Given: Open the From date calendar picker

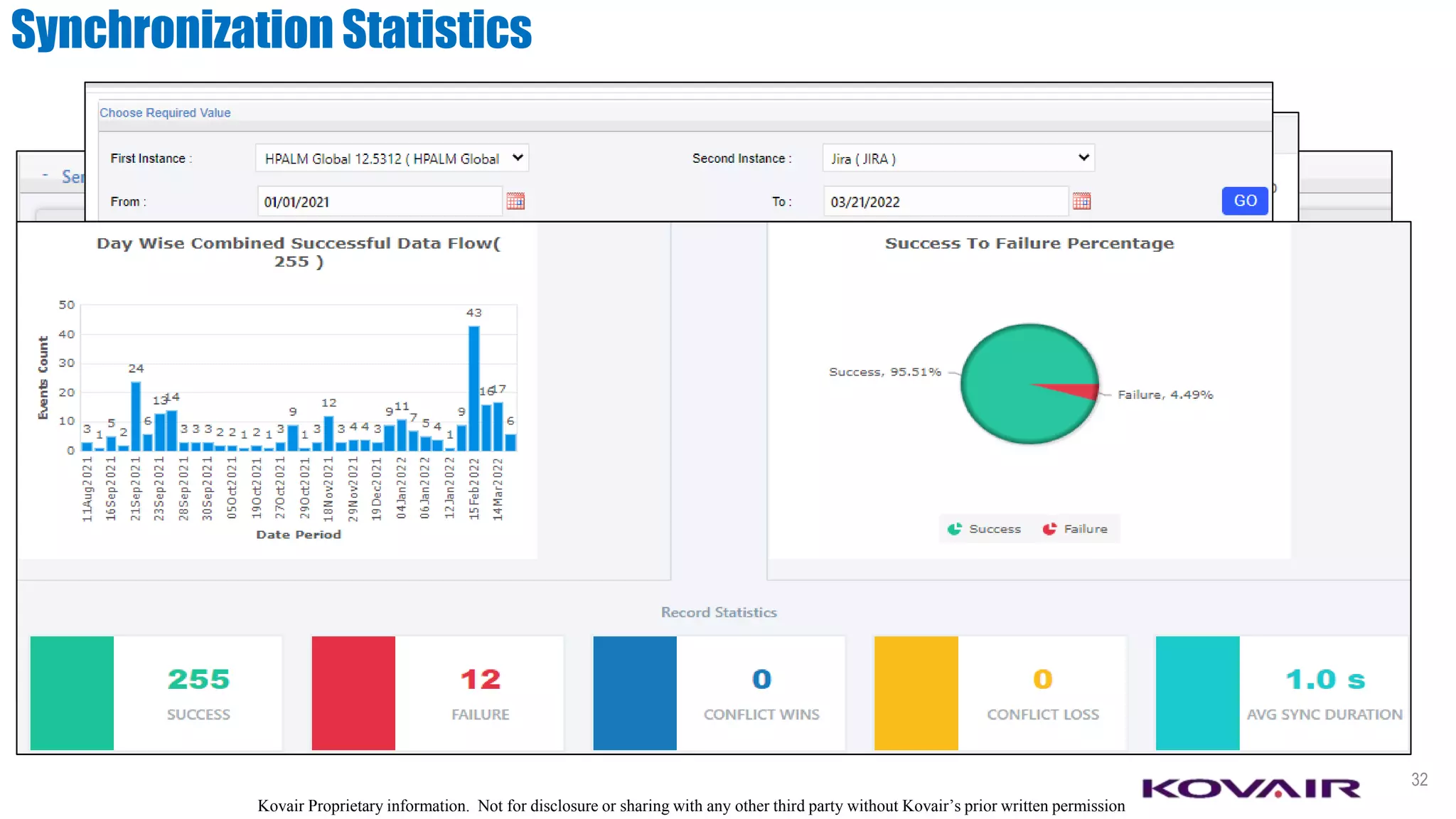Looking at the screenshot, I should click(x=515, y=201).
